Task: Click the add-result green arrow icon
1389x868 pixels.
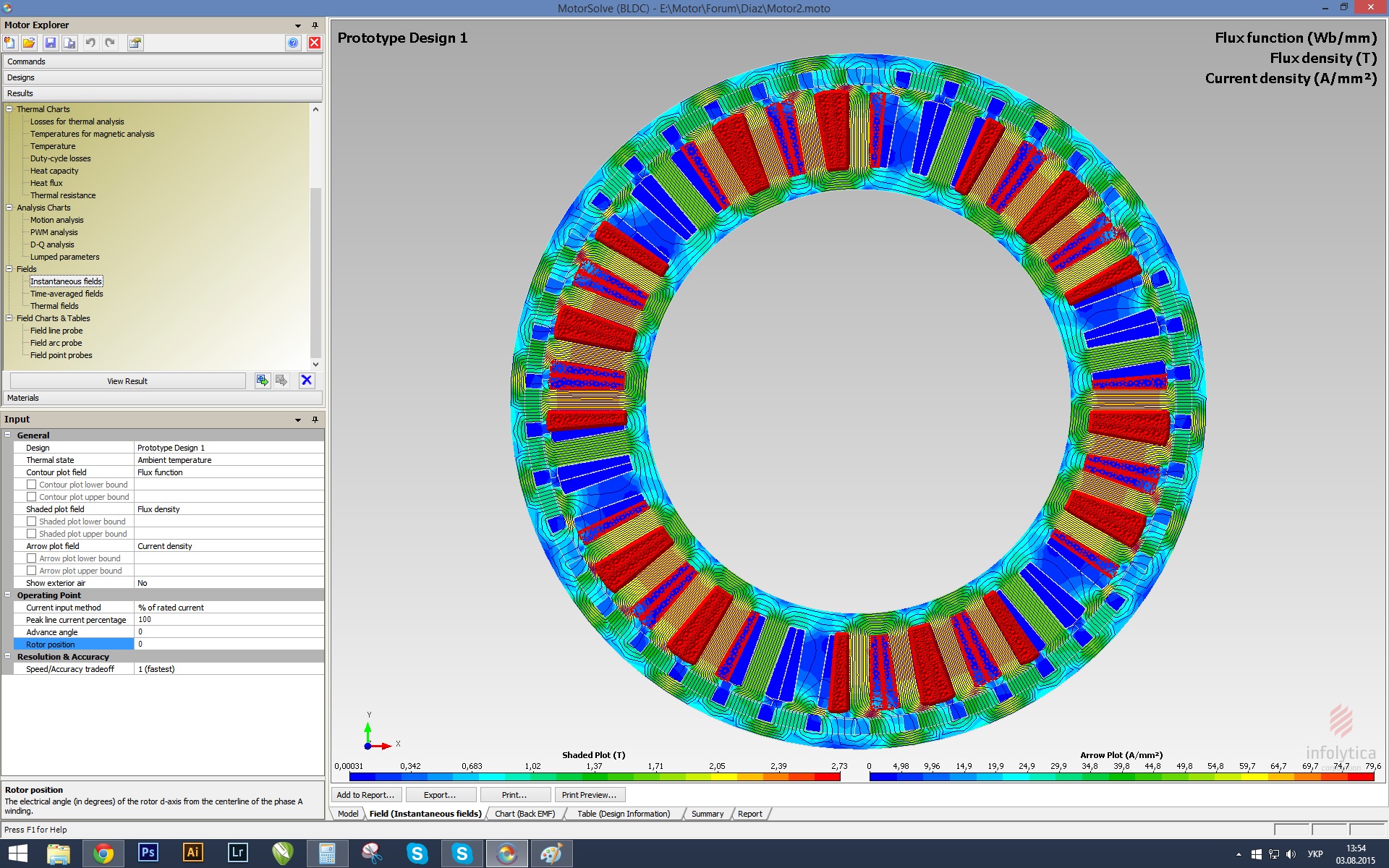Action: point(263,380)
